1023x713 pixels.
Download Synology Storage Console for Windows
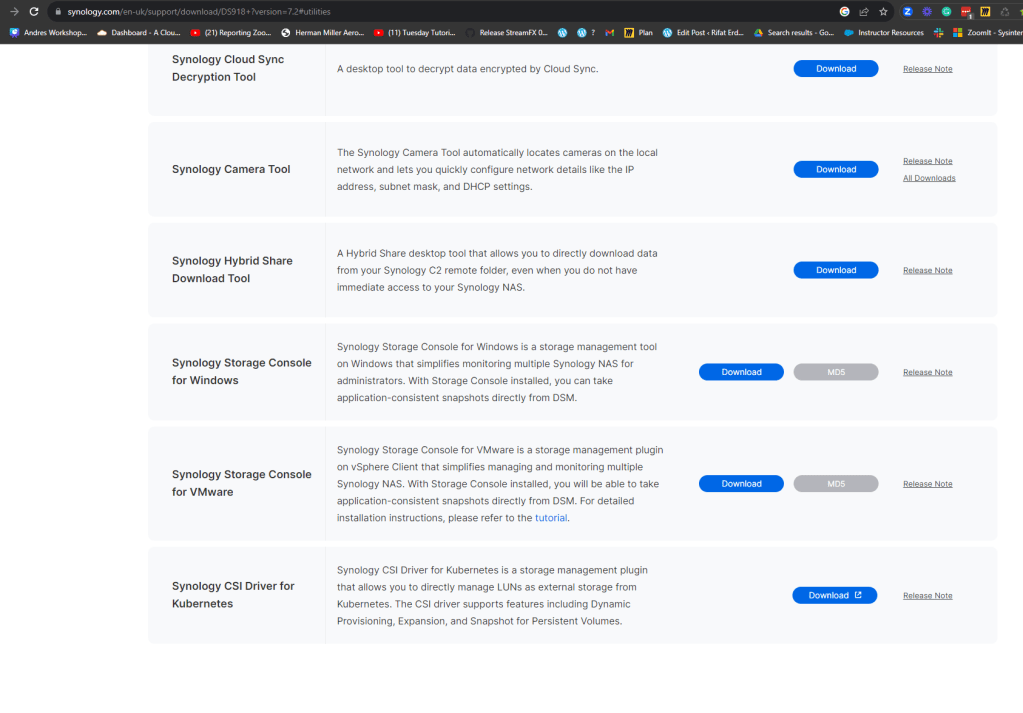(741, 372)
